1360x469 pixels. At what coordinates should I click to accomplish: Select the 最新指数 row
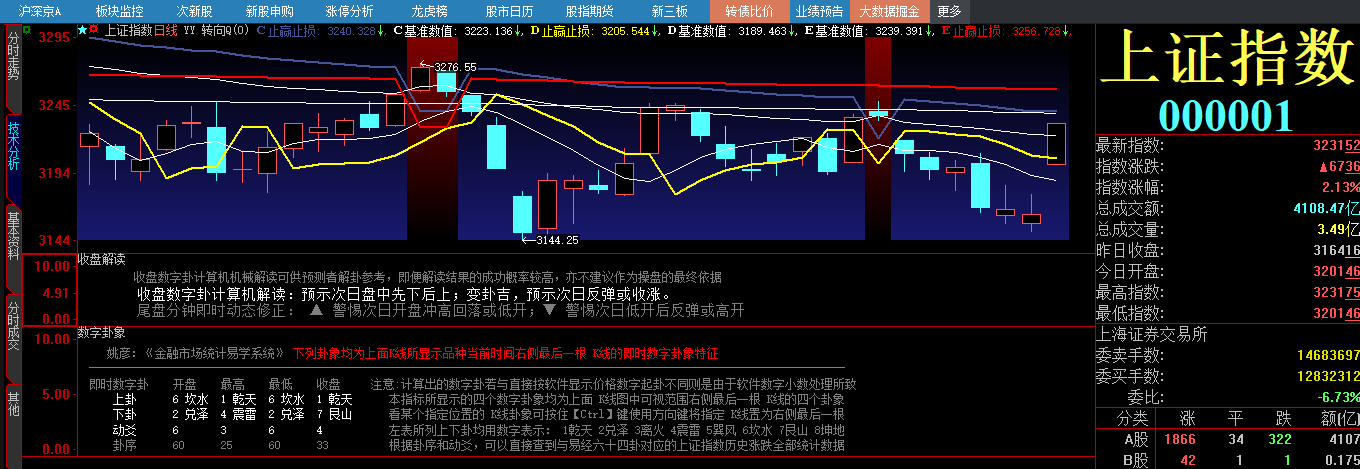[x=1227, y=146]
